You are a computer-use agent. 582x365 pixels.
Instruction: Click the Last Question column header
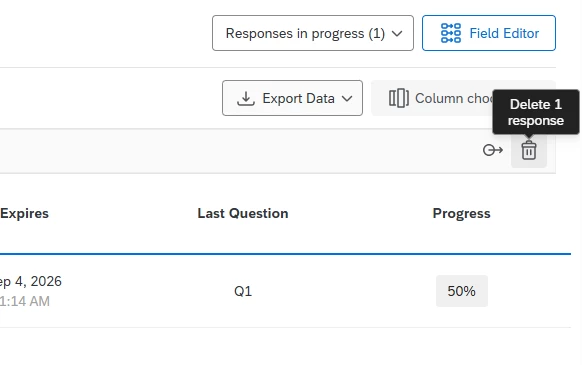(243, 214)
